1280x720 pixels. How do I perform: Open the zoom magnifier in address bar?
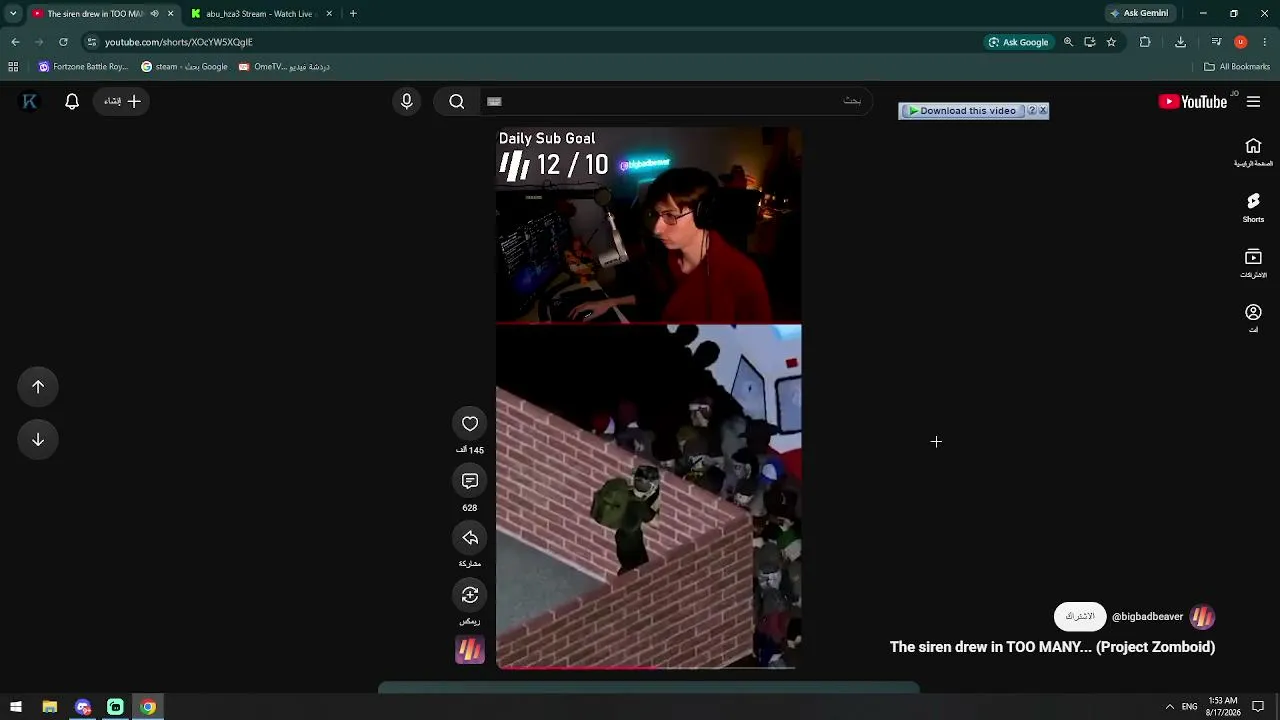pyautogui.click(x=1068, y=42)
